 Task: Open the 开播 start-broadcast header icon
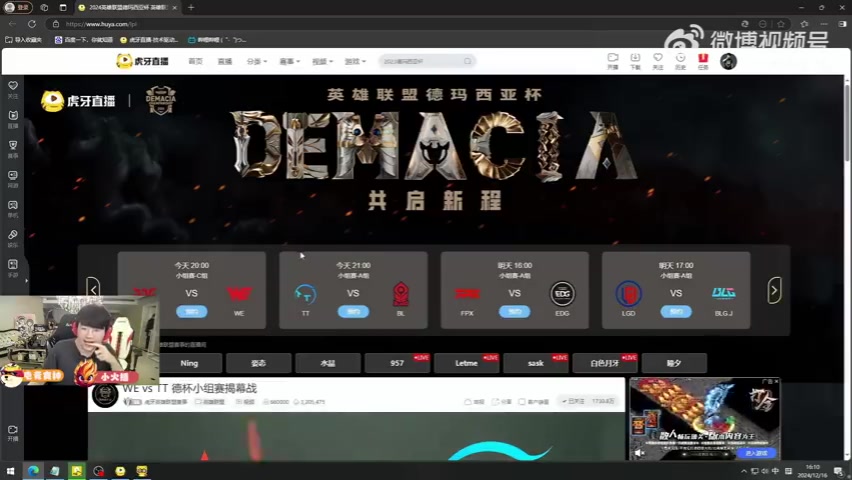(612, 61)
